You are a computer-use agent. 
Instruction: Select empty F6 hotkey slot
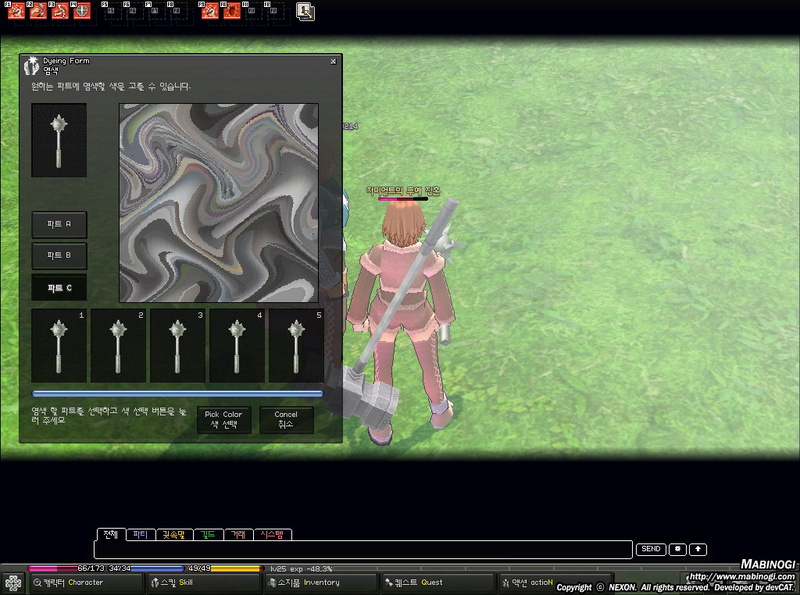134,11
